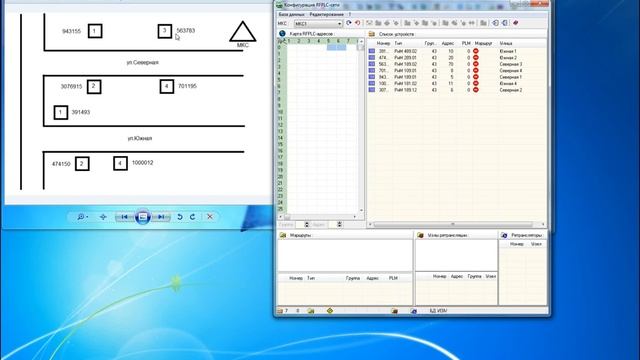Image resolution: width=640 pixels, height=360 pixels.
Task: Click the type cell РиМ 181.02
Action: [405, 83]
